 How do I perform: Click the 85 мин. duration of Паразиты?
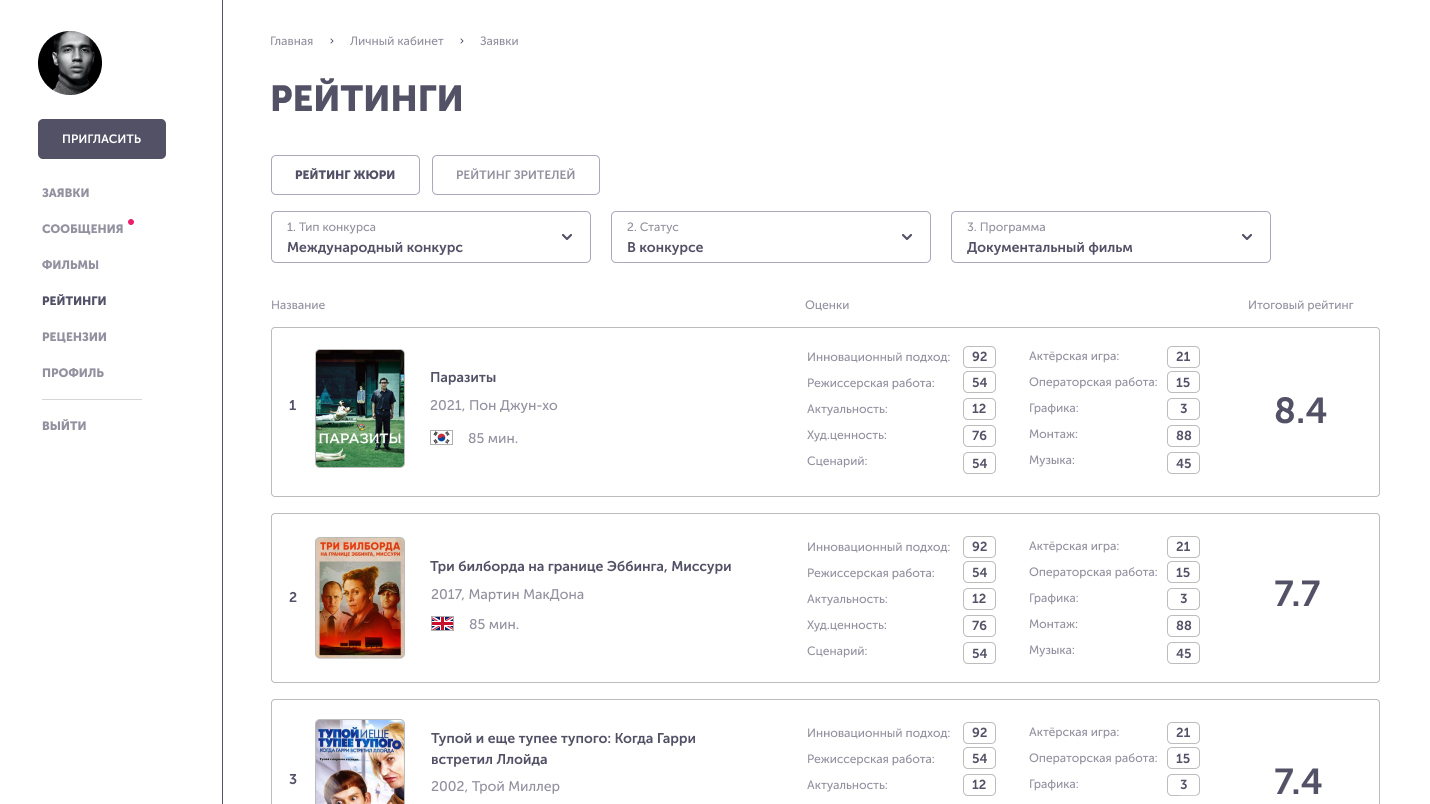tap(493, 438)
